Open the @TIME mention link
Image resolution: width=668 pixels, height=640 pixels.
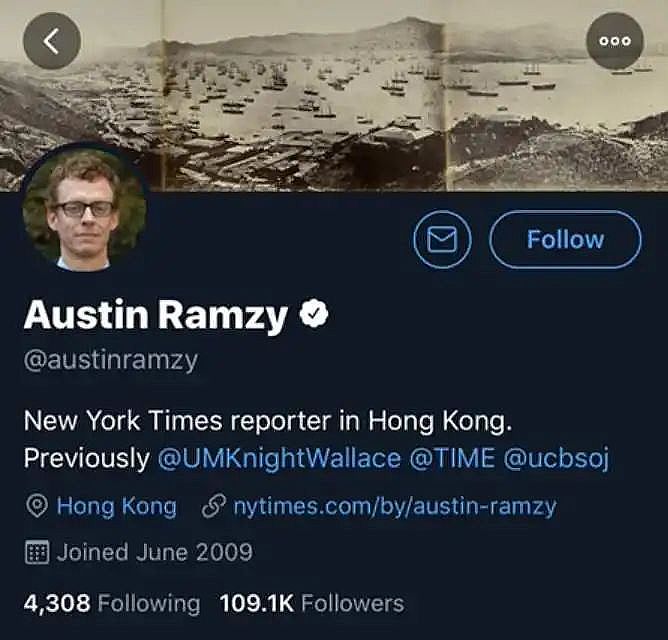coord(452,458)
